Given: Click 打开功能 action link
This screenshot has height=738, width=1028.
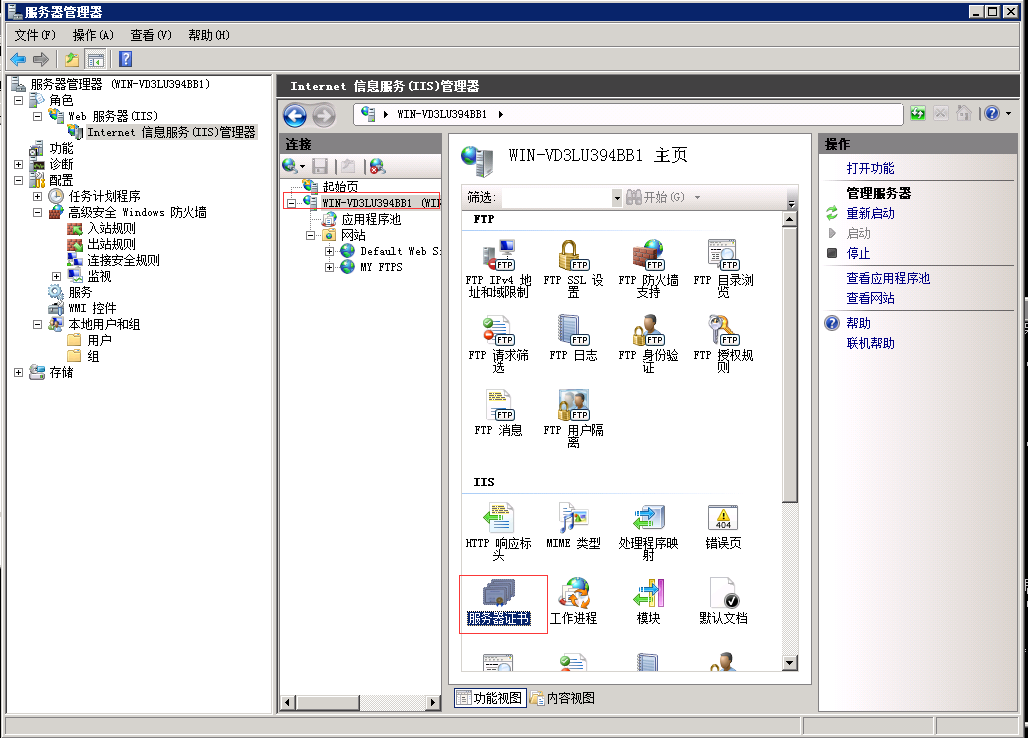Looking at the screenshot, I should pyautogui.click(x=870, y=168).
